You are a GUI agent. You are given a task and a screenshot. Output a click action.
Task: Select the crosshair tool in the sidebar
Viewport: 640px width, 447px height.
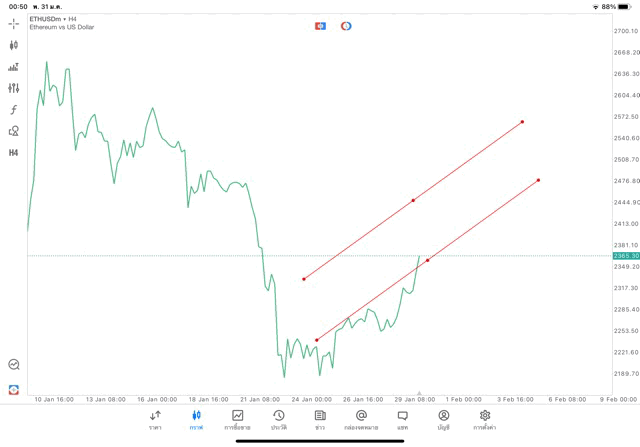14,24
